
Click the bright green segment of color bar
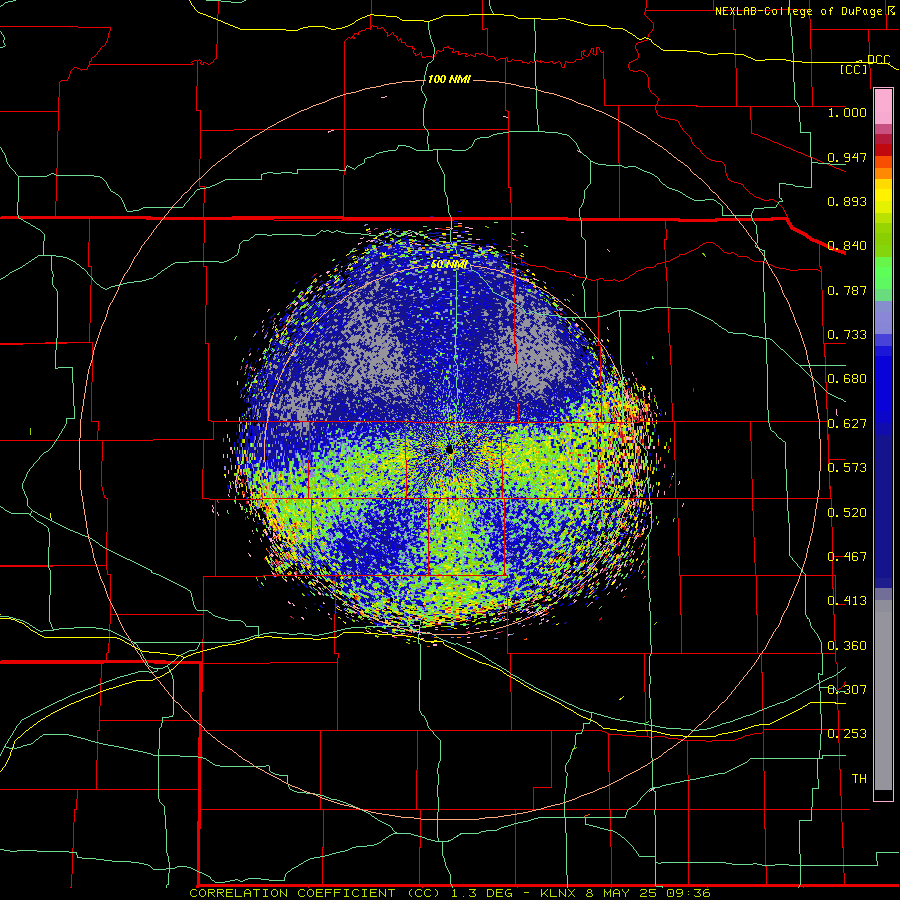click(x=883, y=273)
